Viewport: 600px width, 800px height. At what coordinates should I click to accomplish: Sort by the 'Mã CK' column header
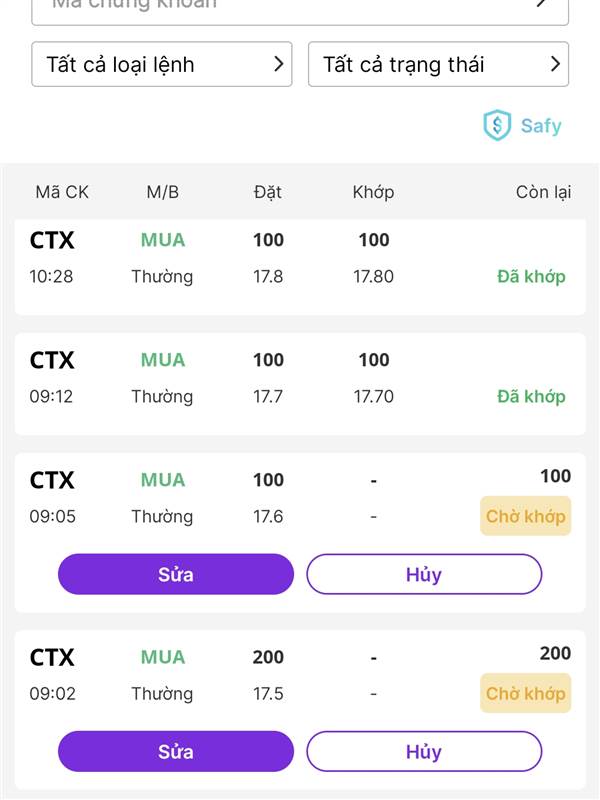[x=62, y=192]
